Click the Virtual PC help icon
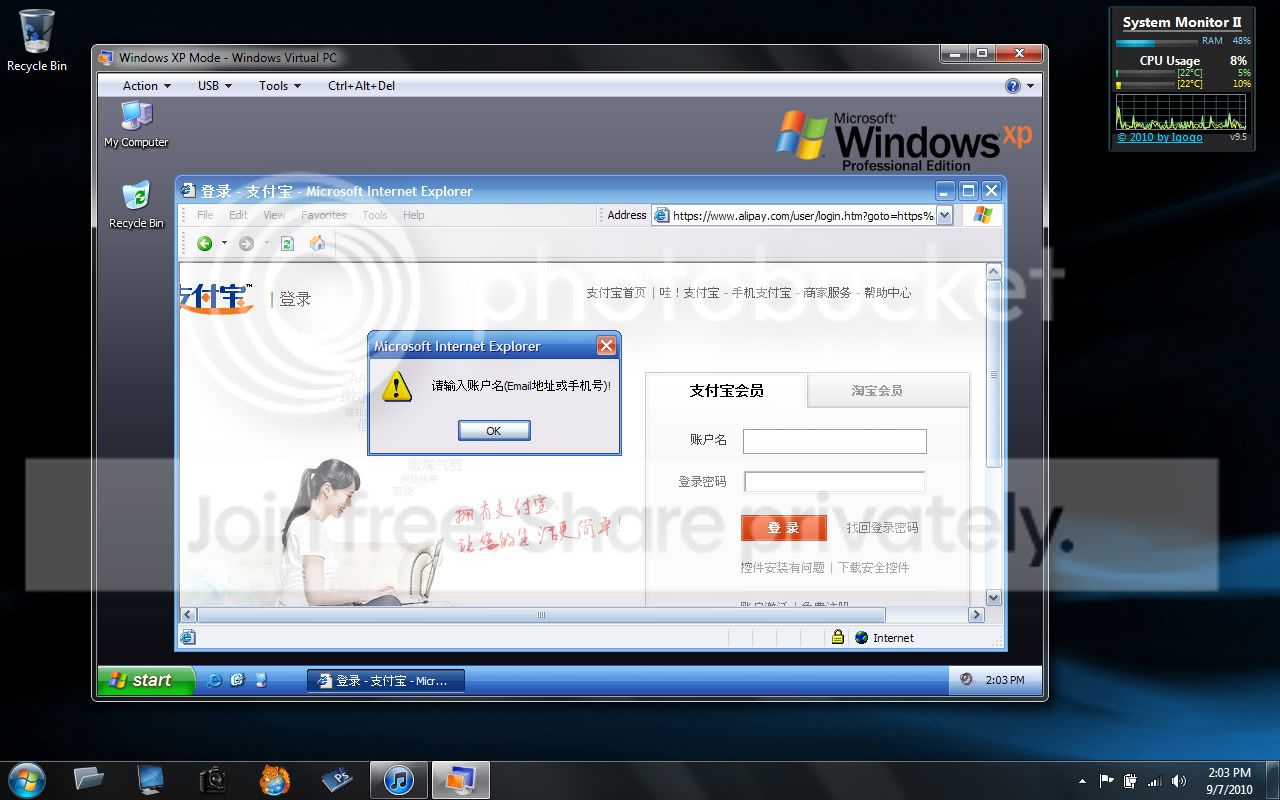The image size is (1280, 800). (x=1013, y=86)
